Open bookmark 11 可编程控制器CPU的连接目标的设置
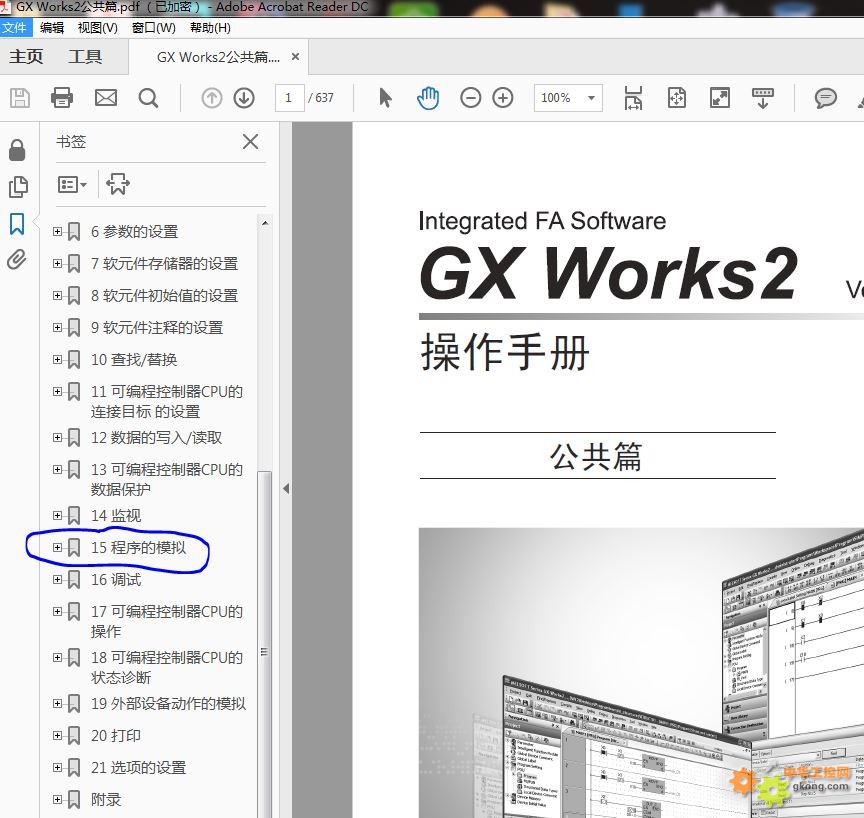 167,402
